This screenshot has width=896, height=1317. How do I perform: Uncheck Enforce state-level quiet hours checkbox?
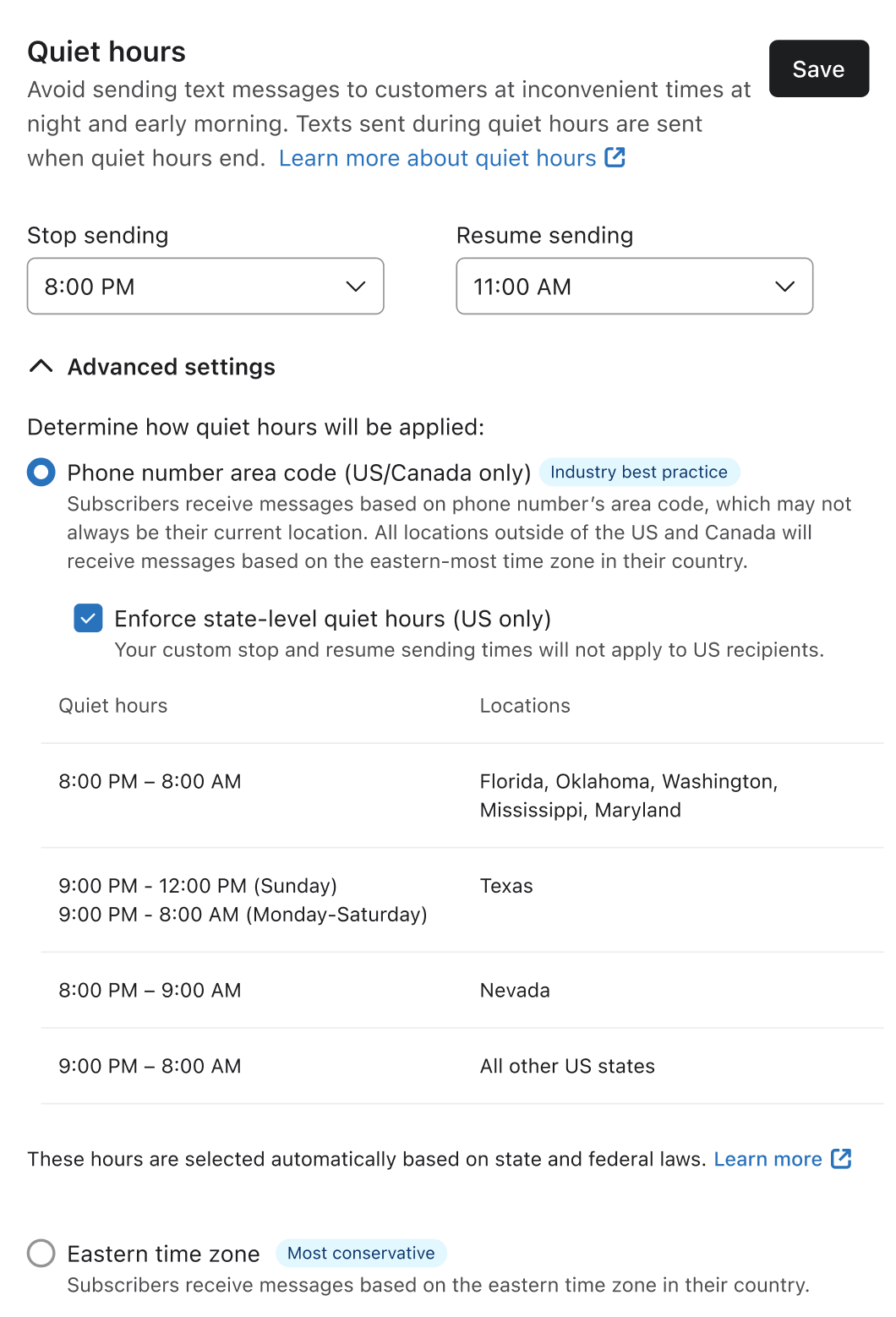pos(88,618)
